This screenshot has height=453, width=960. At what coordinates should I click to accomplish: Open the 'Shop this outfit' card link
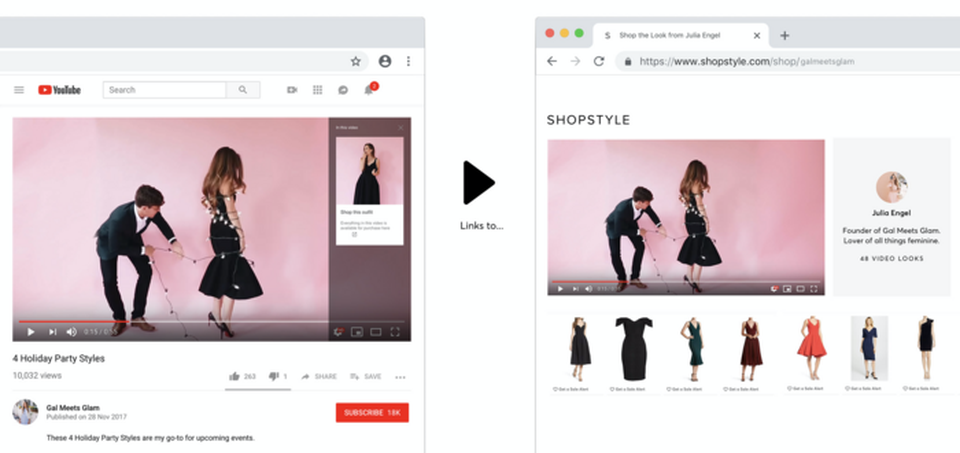click(x=370, y=225)
